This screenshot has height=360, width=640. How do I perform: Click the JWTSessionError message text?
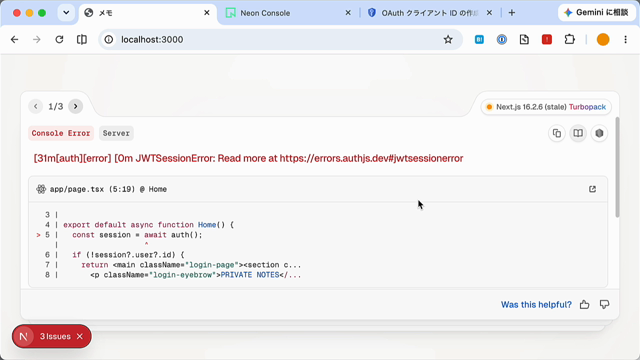pyautogui.click(x=248, y=158)
